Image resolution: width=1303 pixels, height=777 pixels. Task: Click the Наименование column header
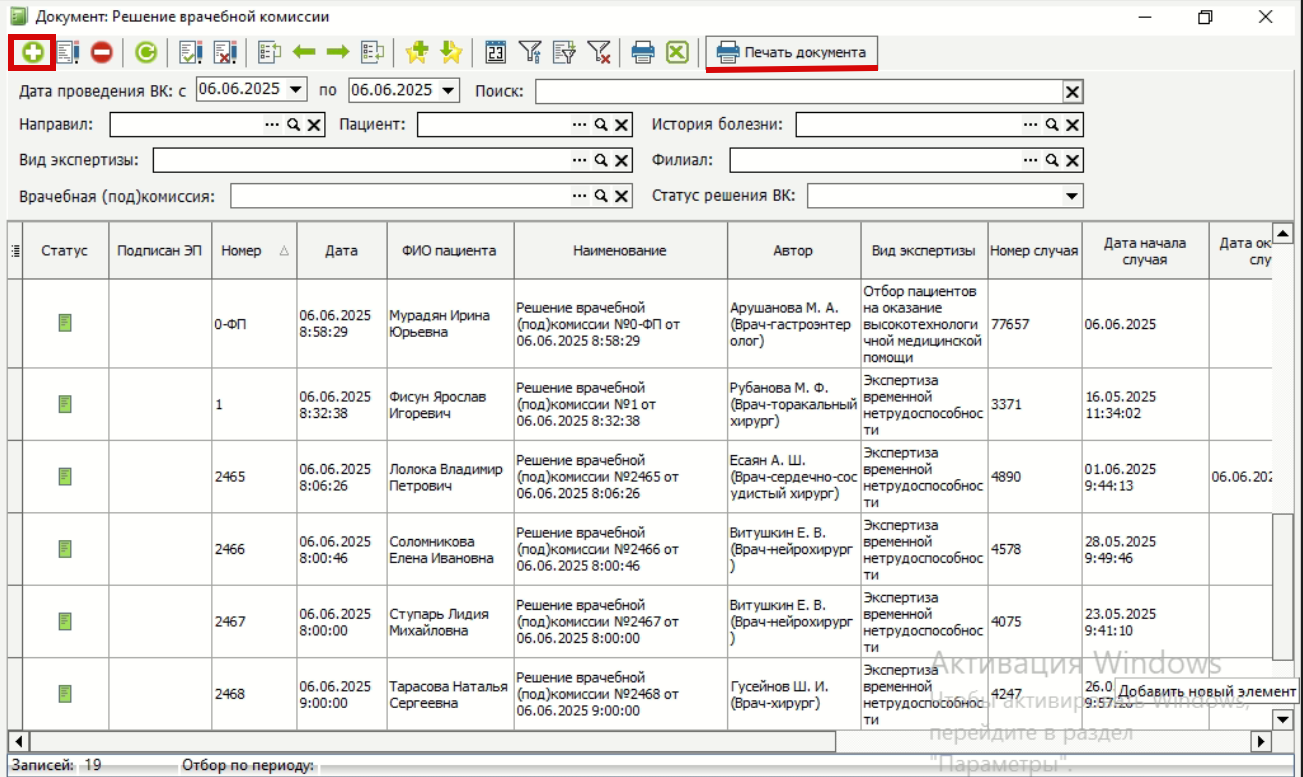pos(620,251)
